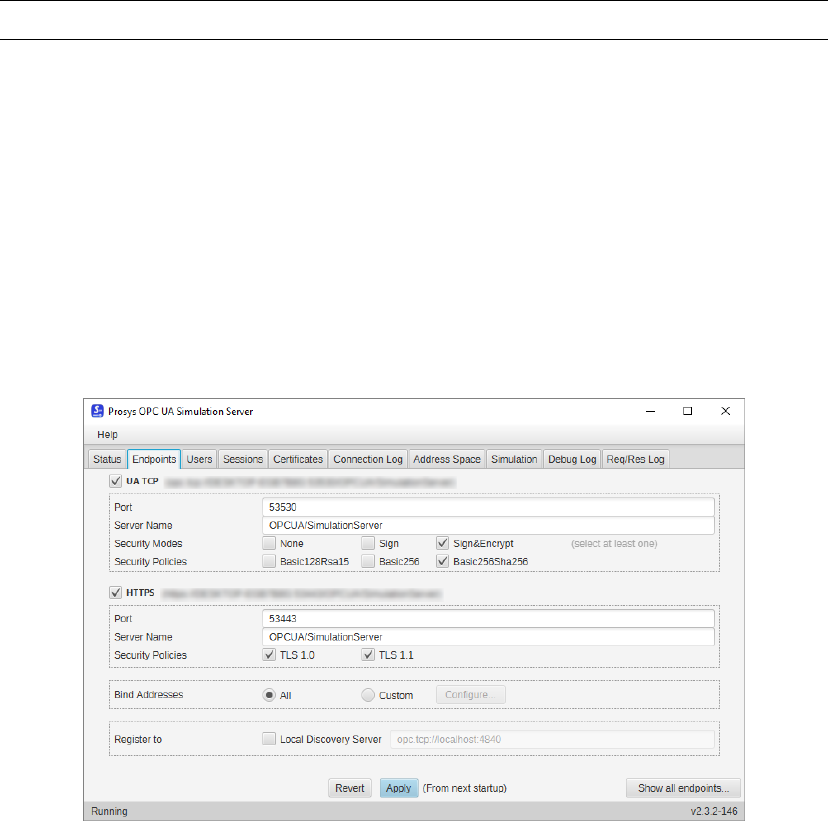Screen dimensions: 828x821
Task: Toggle the UA TCP checkbox
Action: click(116, 481)
